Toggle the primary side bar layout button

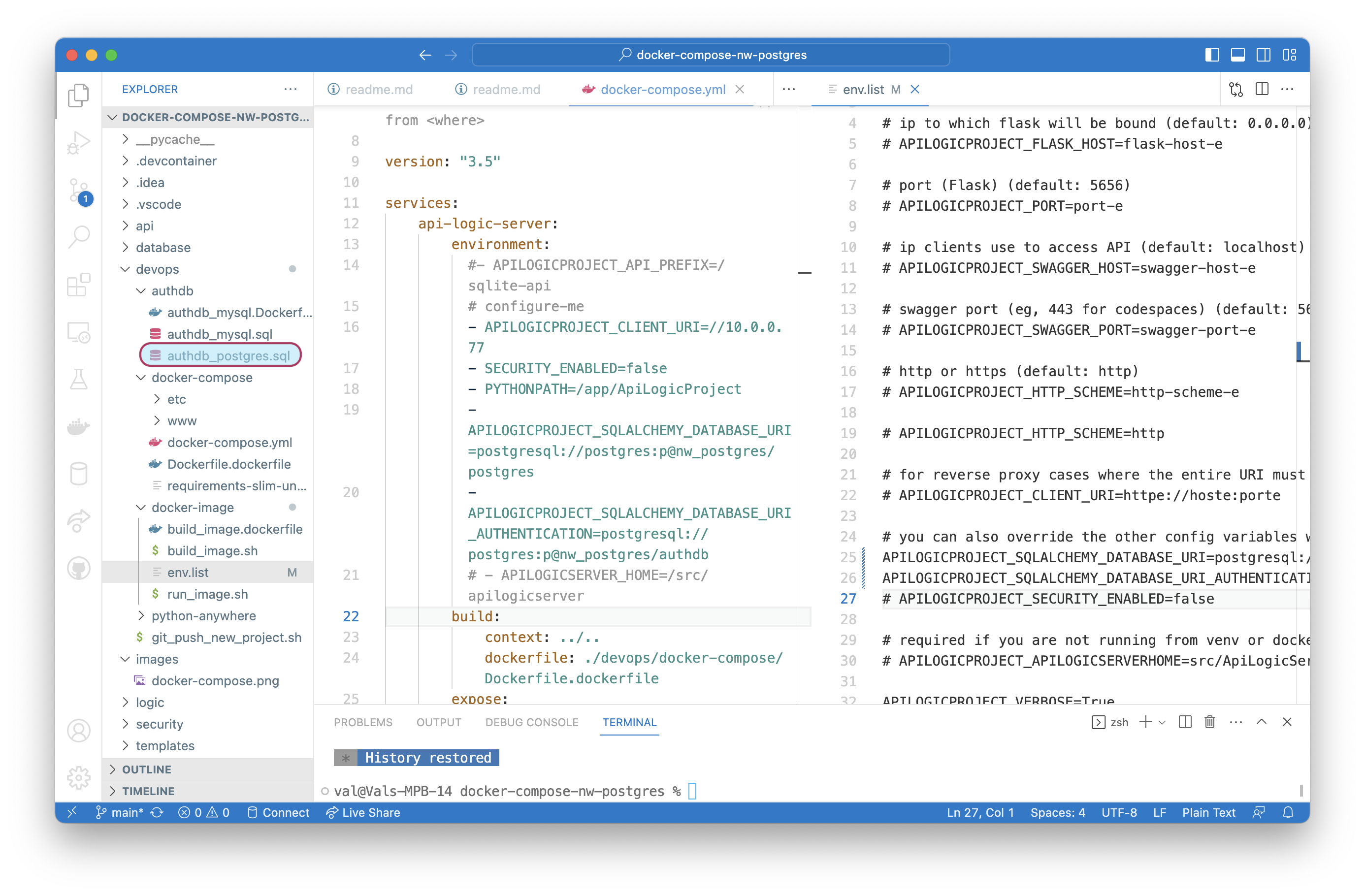tap(1212, 55)
